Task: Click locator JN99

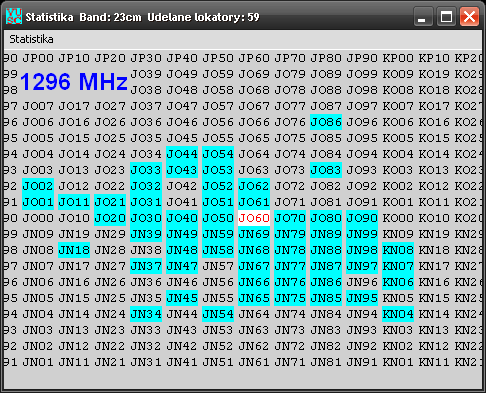Action: 362,234
